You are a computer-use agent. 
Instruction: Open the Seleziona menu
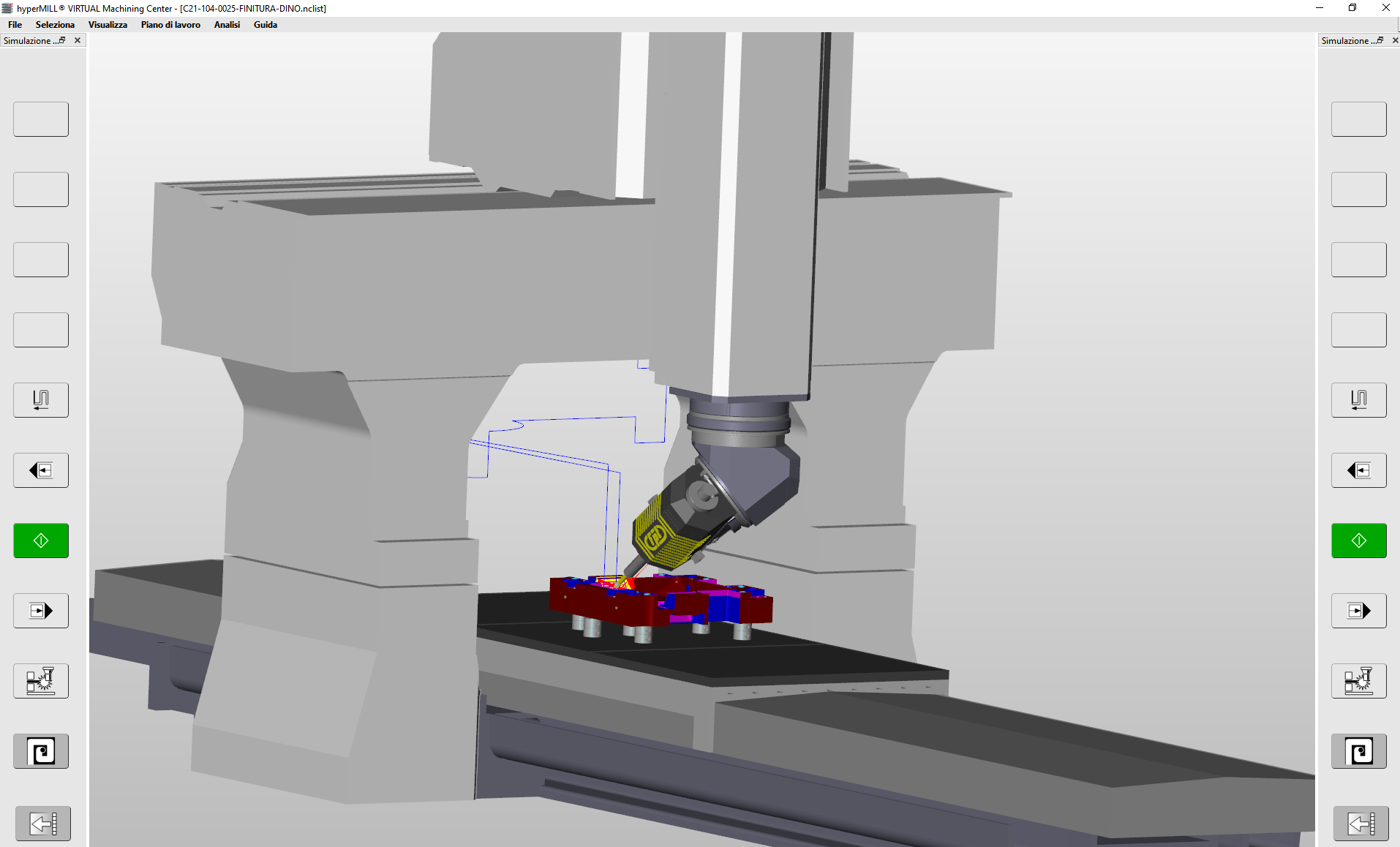point(55,24)
